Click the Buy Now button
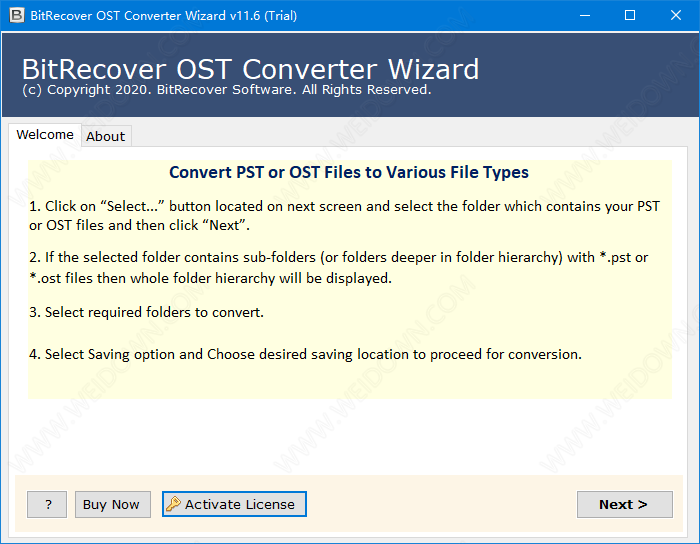 111,505
